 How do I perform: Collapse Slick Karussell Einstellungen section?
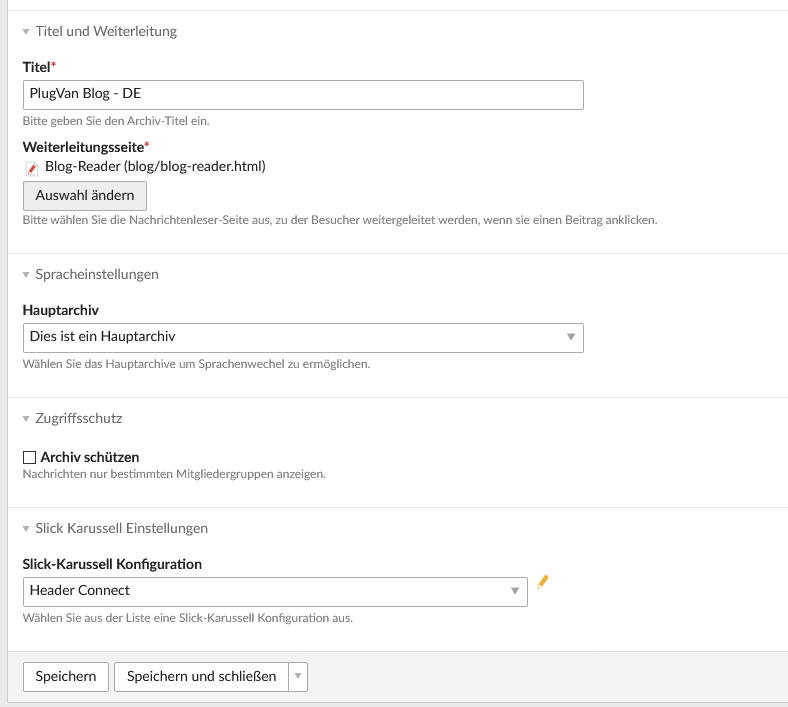(115, 528)
